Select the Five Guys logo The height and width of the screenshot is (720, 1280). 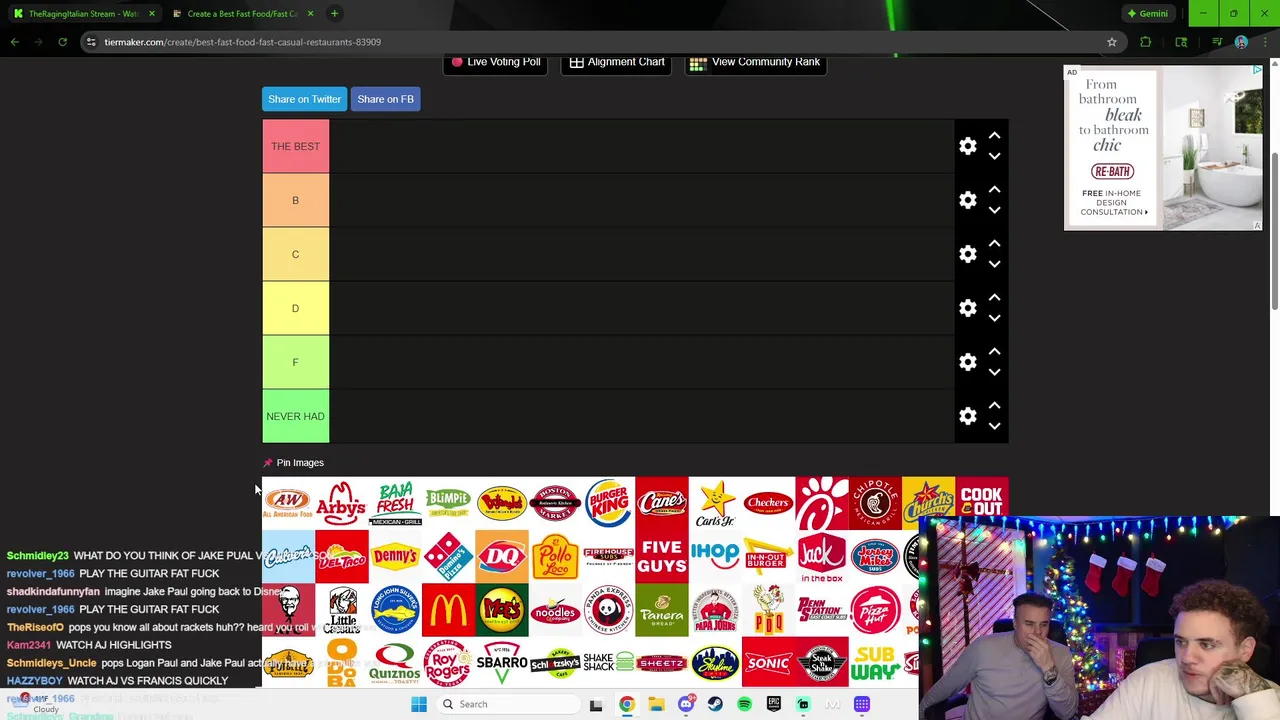point(661,556)
